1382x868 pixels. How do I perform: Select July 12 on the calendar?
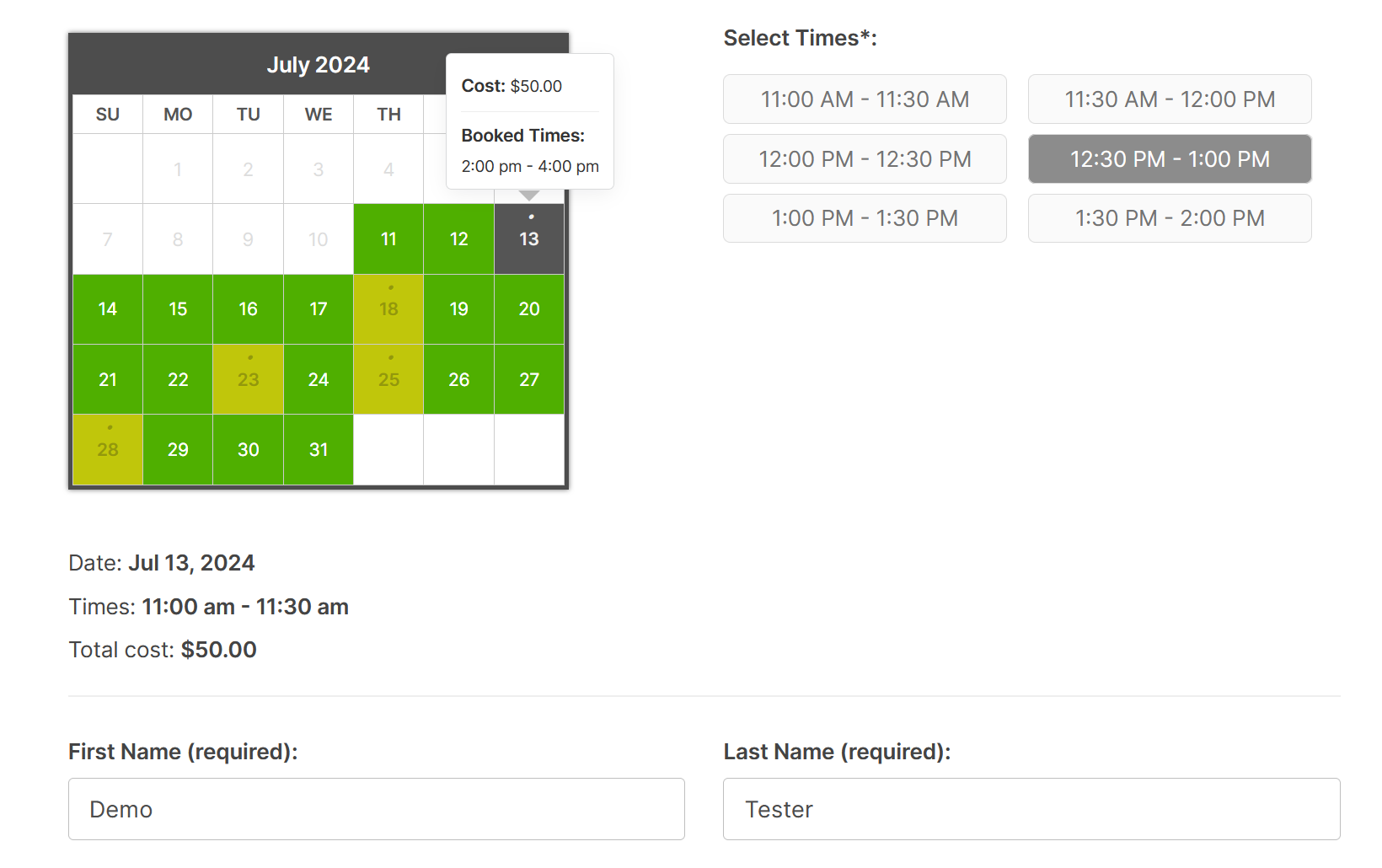[458, 238]
